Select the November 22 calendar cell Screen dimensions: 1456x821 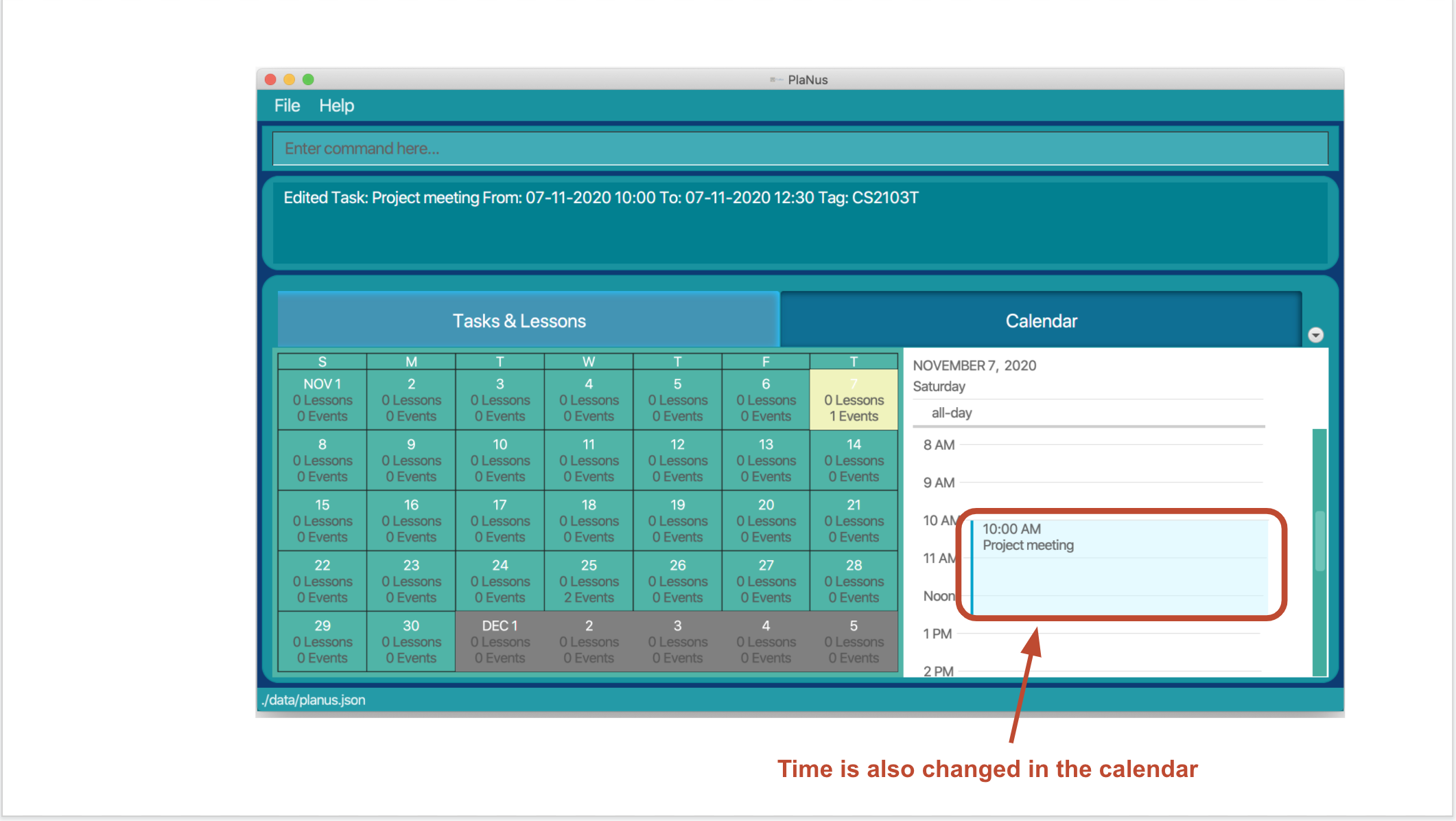click(322, 581)
